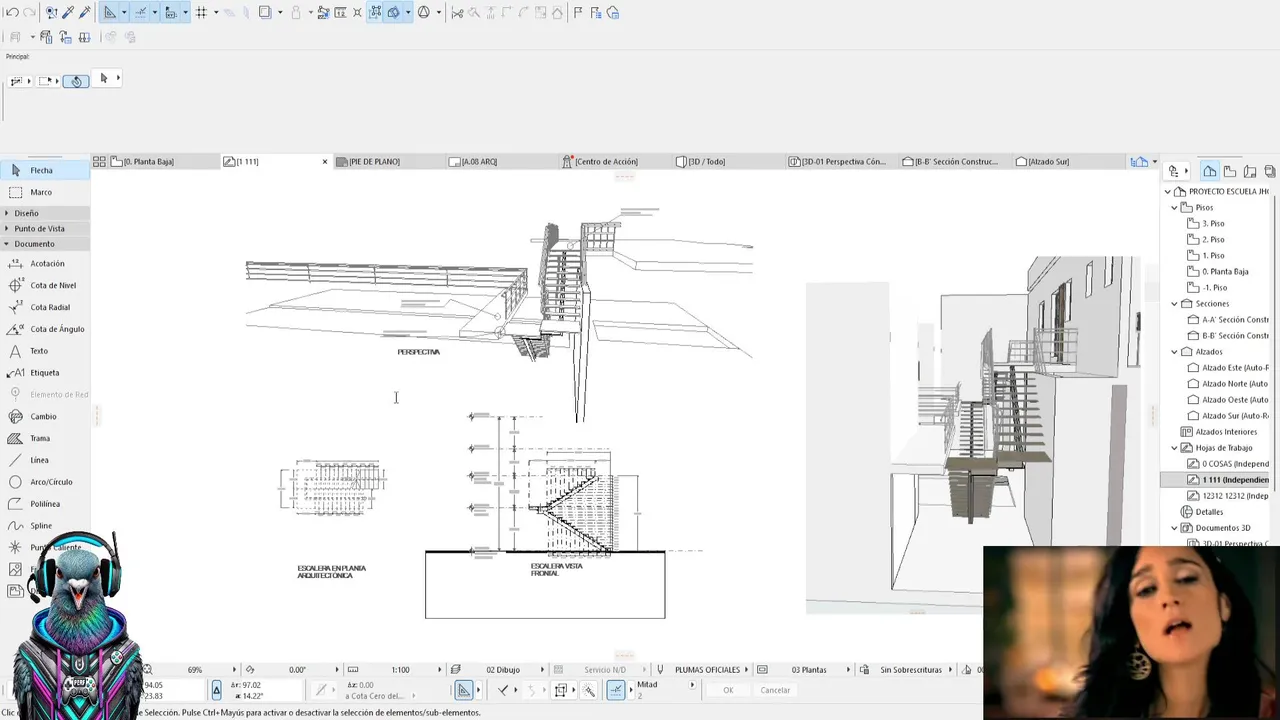1280x720 pixels.
Task: Open the 03 Plantas model view dropdown
Action: point(804,670)
